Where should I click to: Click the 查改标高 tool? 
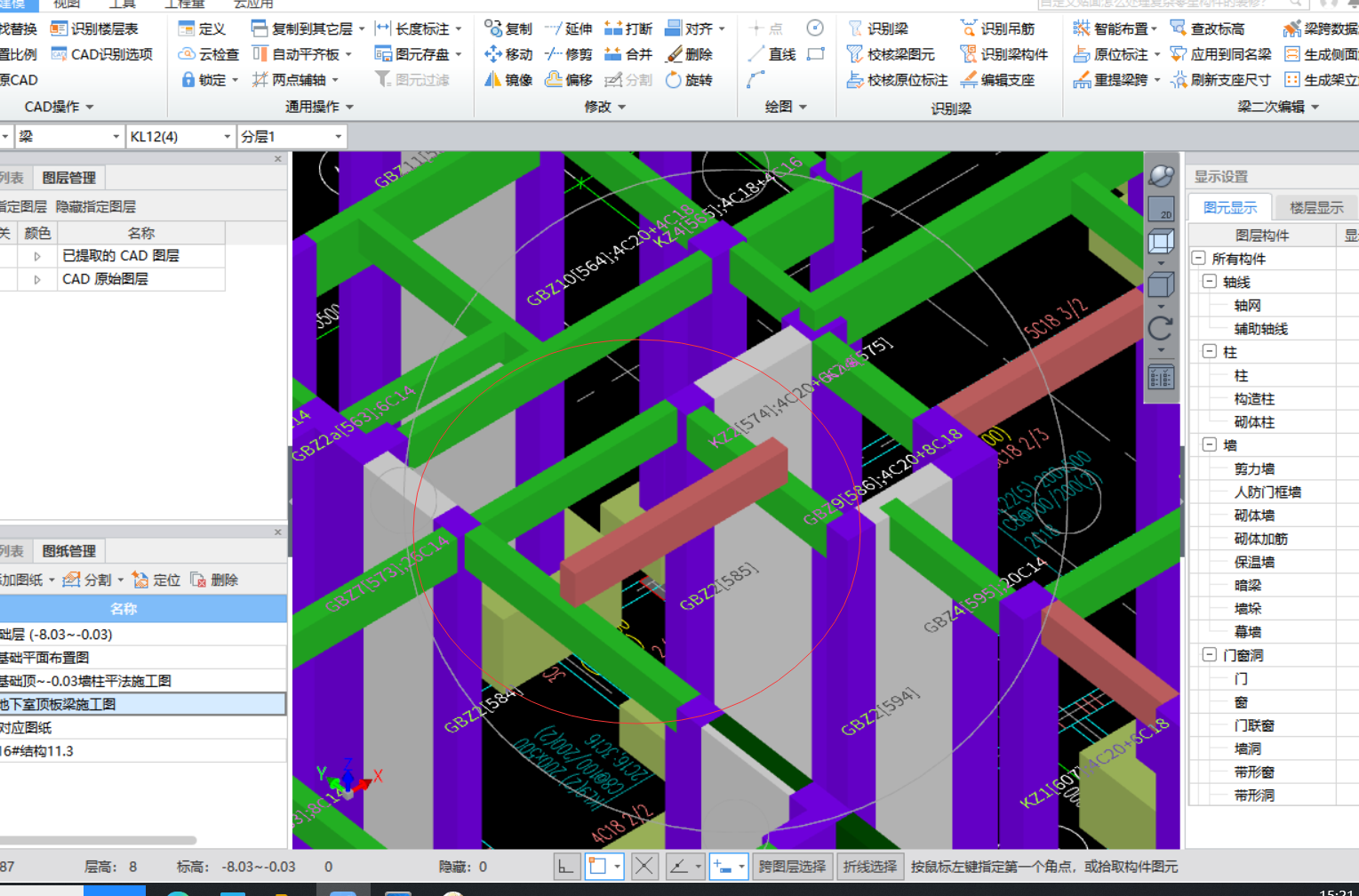coord(1207,28)
